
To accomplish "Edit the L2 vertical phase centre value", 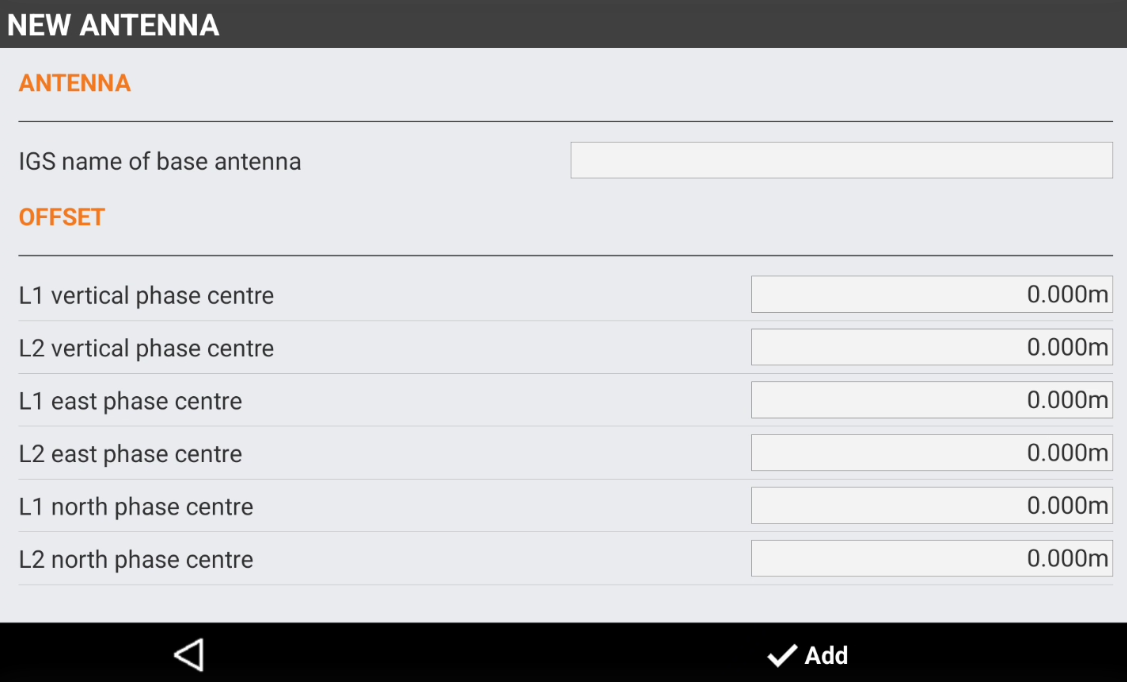I will [931, 347].
